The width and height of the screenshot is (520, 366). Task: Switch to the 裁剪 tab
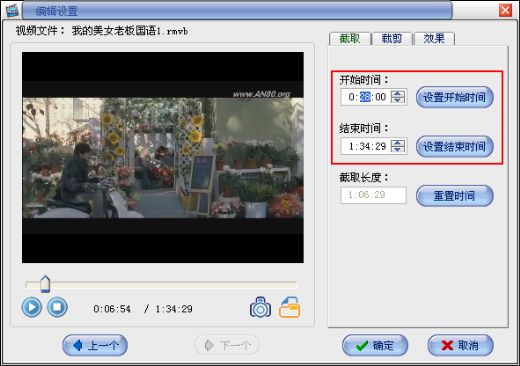pos(392,39)
